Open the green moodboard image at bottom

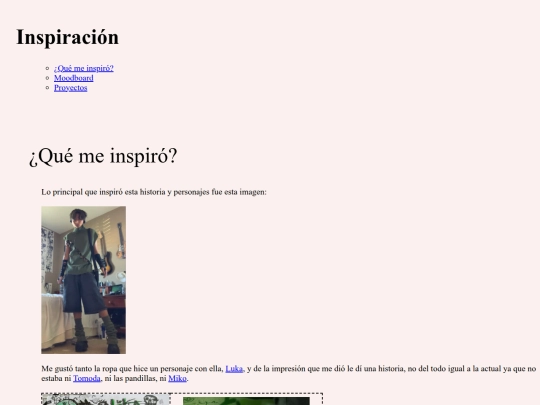(246, 401)
